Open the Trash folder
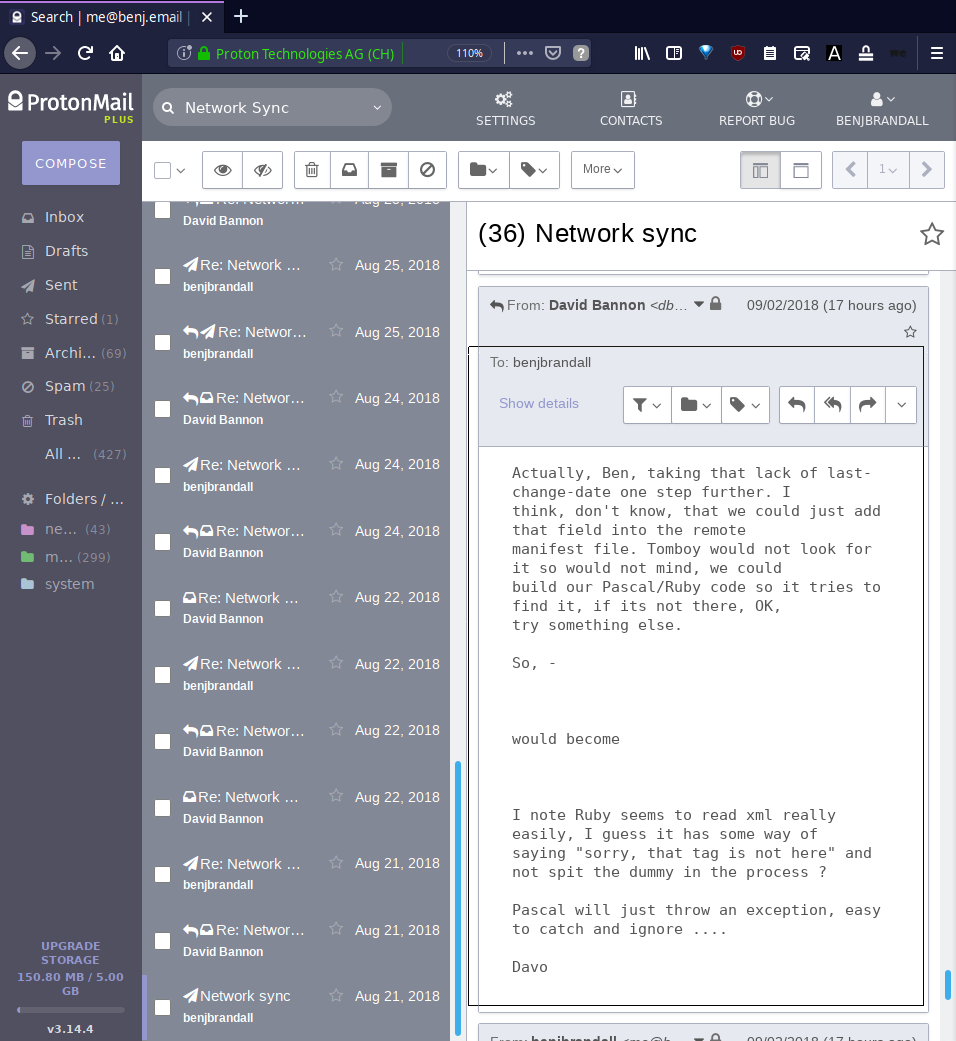 click(64, 420)
